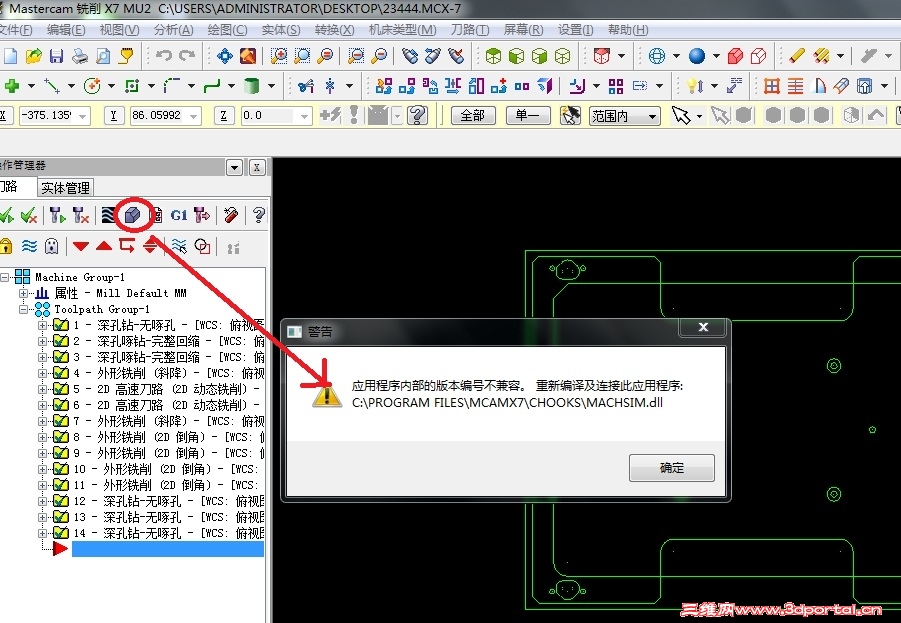
Task: Collapse the Toolpath Group-1 node
Action: click(24, 309)
